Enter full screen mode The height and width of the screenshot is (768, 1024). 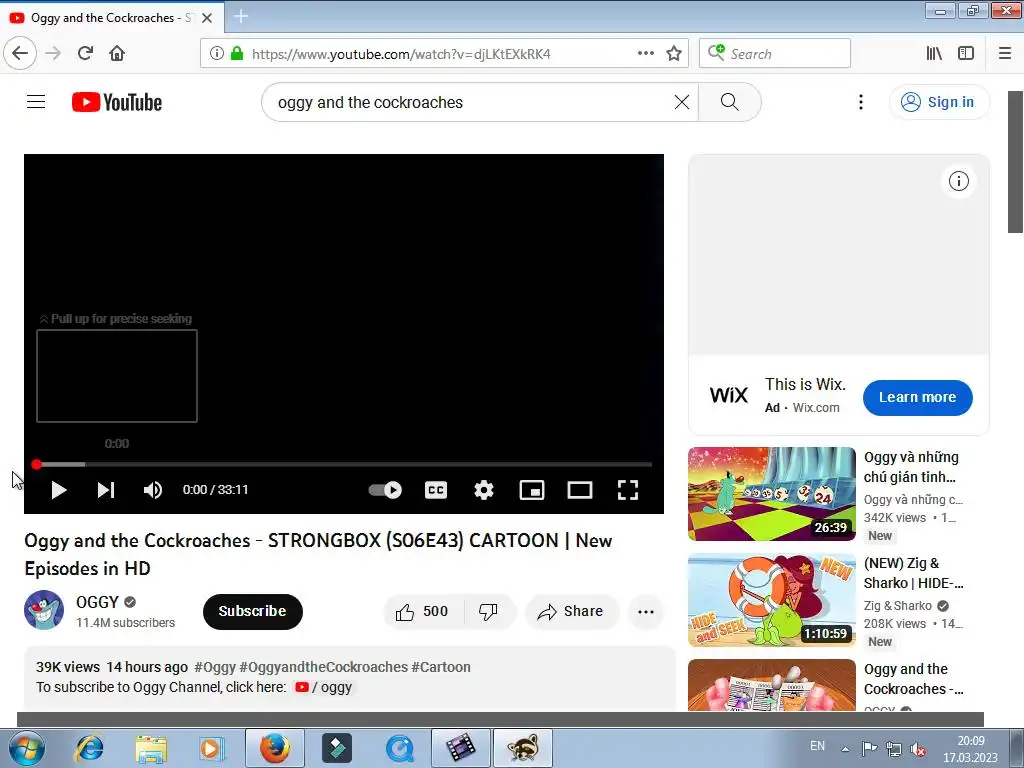pos(628,490)
